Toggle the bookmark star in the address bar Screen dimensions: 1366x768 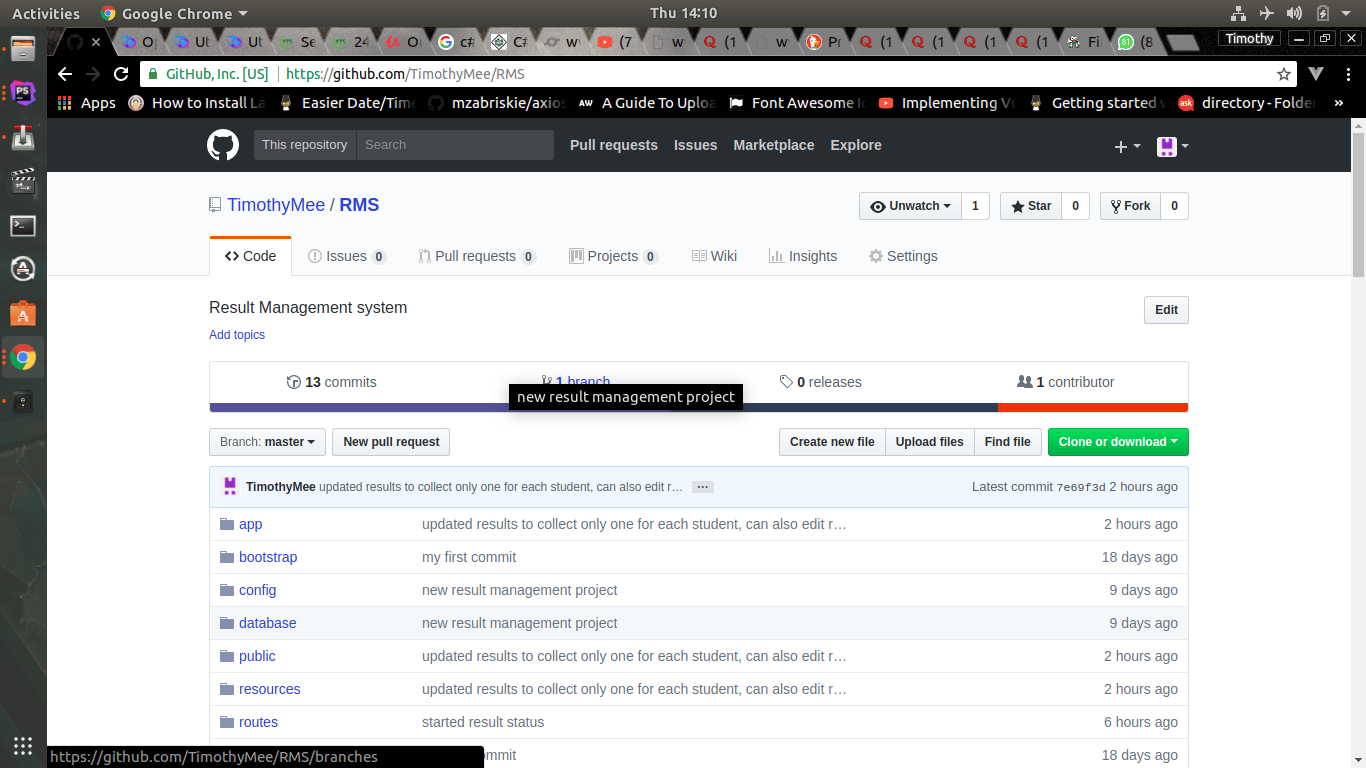(x=1283, y=73)
